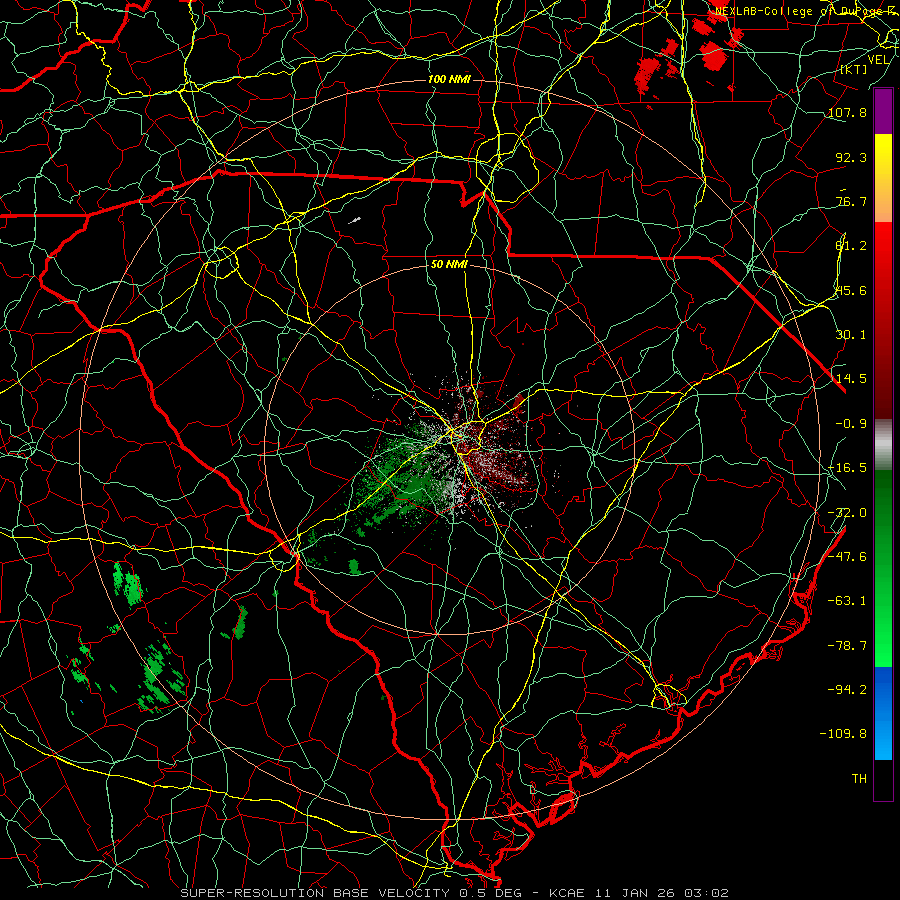The image size is (900, 900).
Task: Click the 100 NMI range ring label
Action: pos(449,79)
